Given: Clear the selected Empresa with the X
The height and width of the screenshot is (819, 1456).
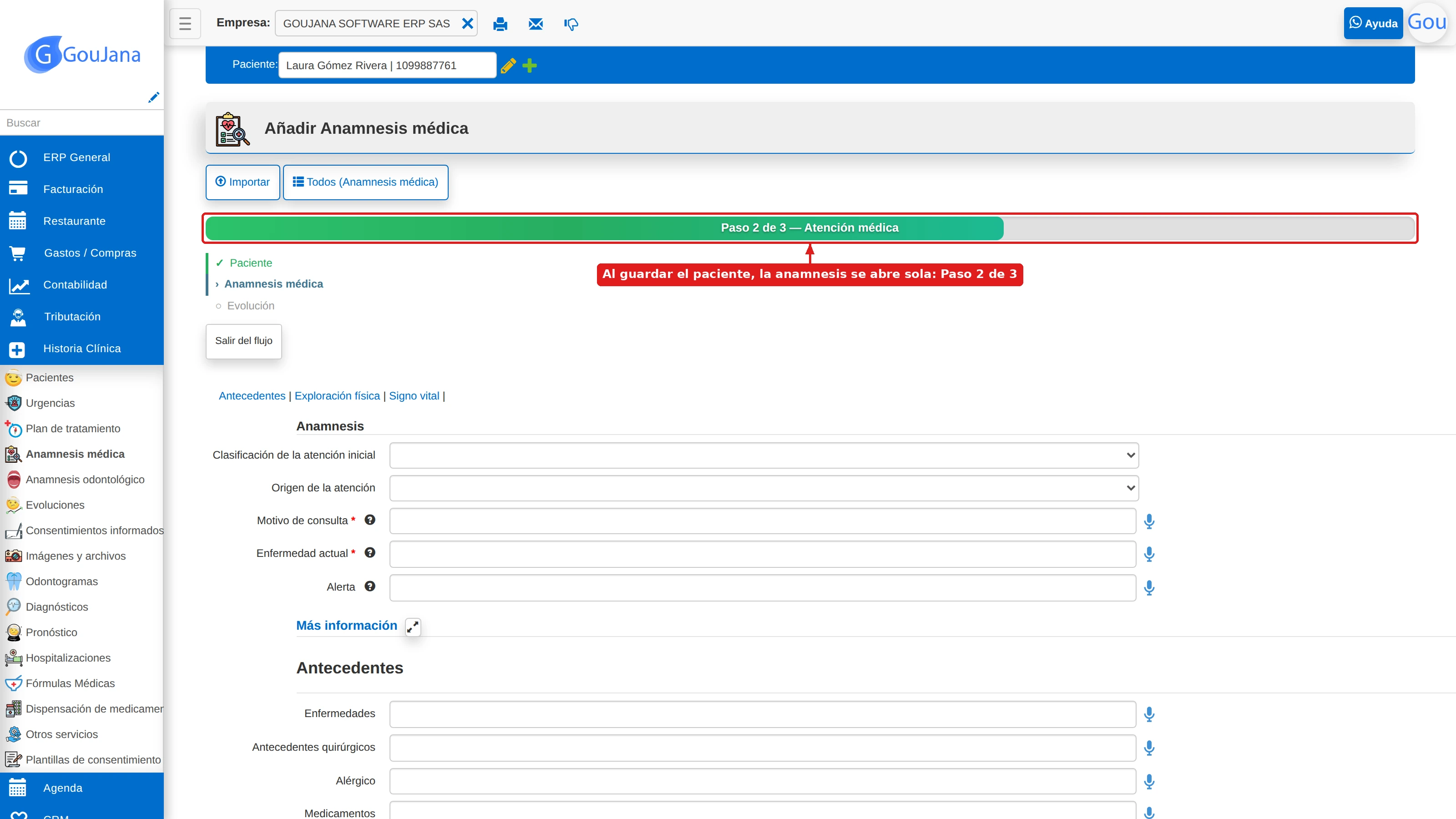Looking at the screenshot, I should tap(467, 23).
